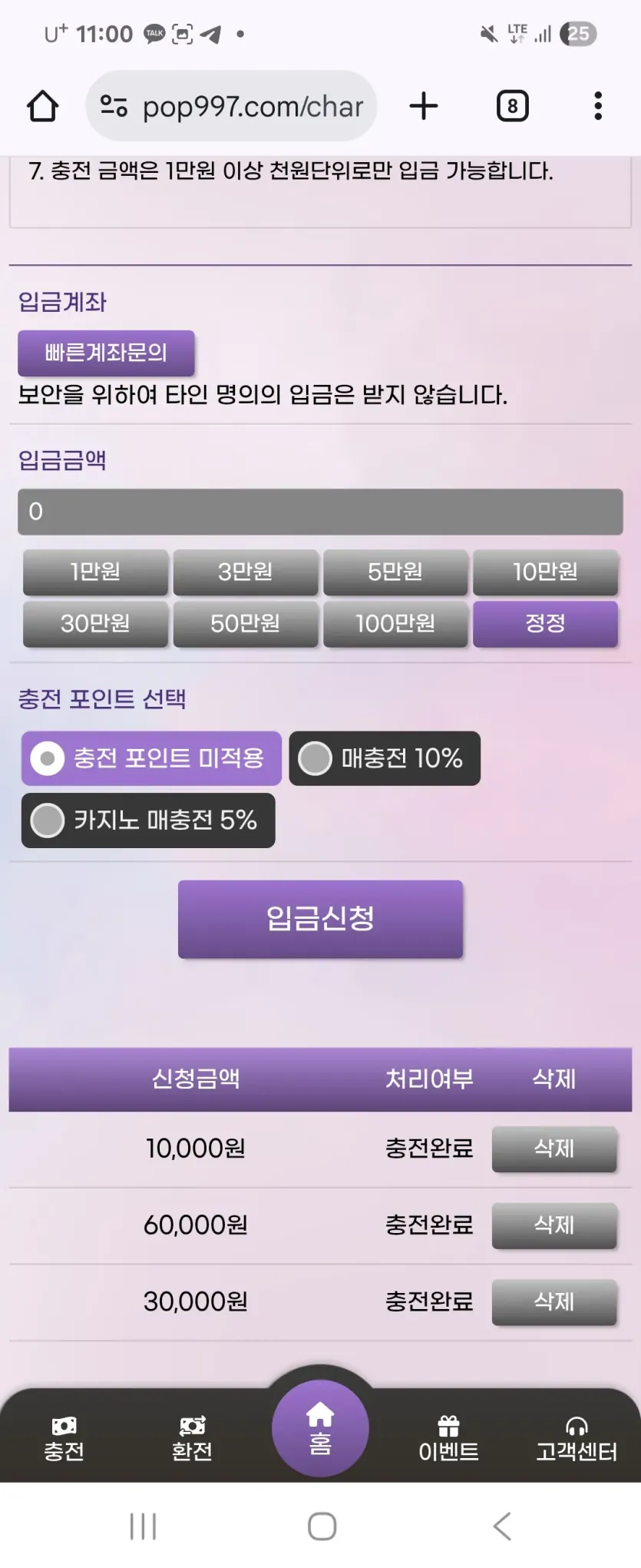
Task: Open the tab switcher showing 8
Action: 512,106
